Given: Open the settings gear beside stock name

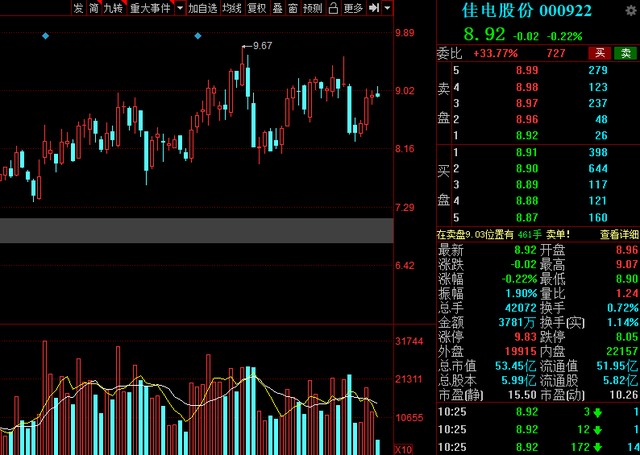Looking at the screenshot, I should (631, 10).
